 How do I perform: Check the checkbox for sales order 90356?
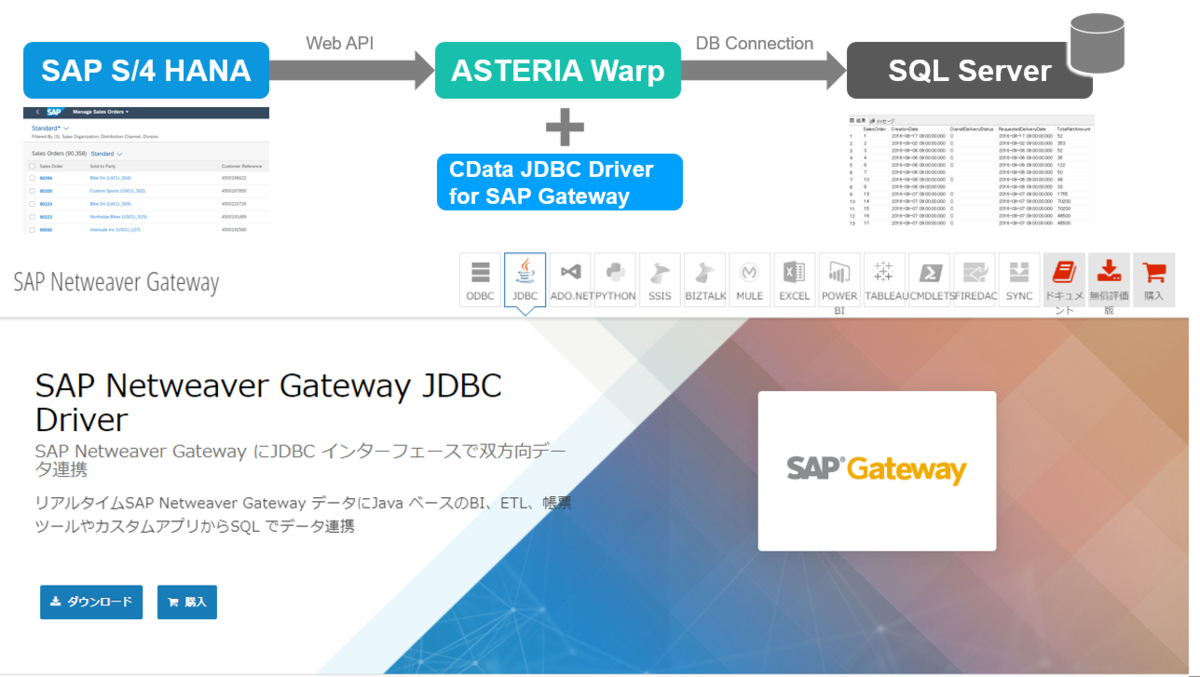[32, 178]
